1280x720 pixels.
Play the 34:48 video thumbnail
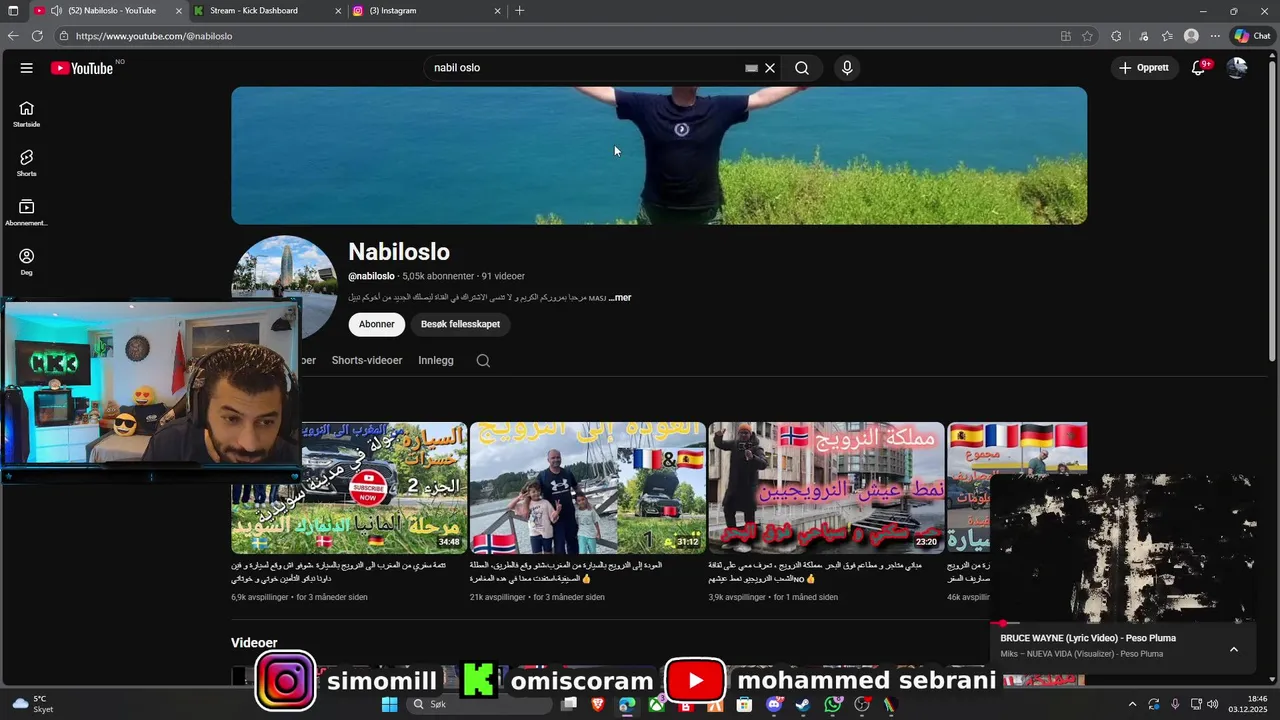[x=349, y=488]
